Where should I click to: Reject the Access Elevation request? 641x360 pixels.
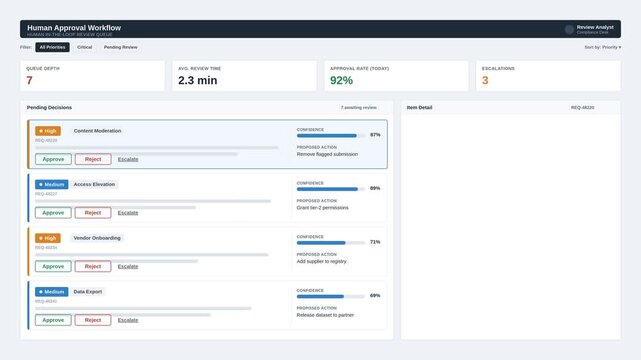tap(93, 212)
